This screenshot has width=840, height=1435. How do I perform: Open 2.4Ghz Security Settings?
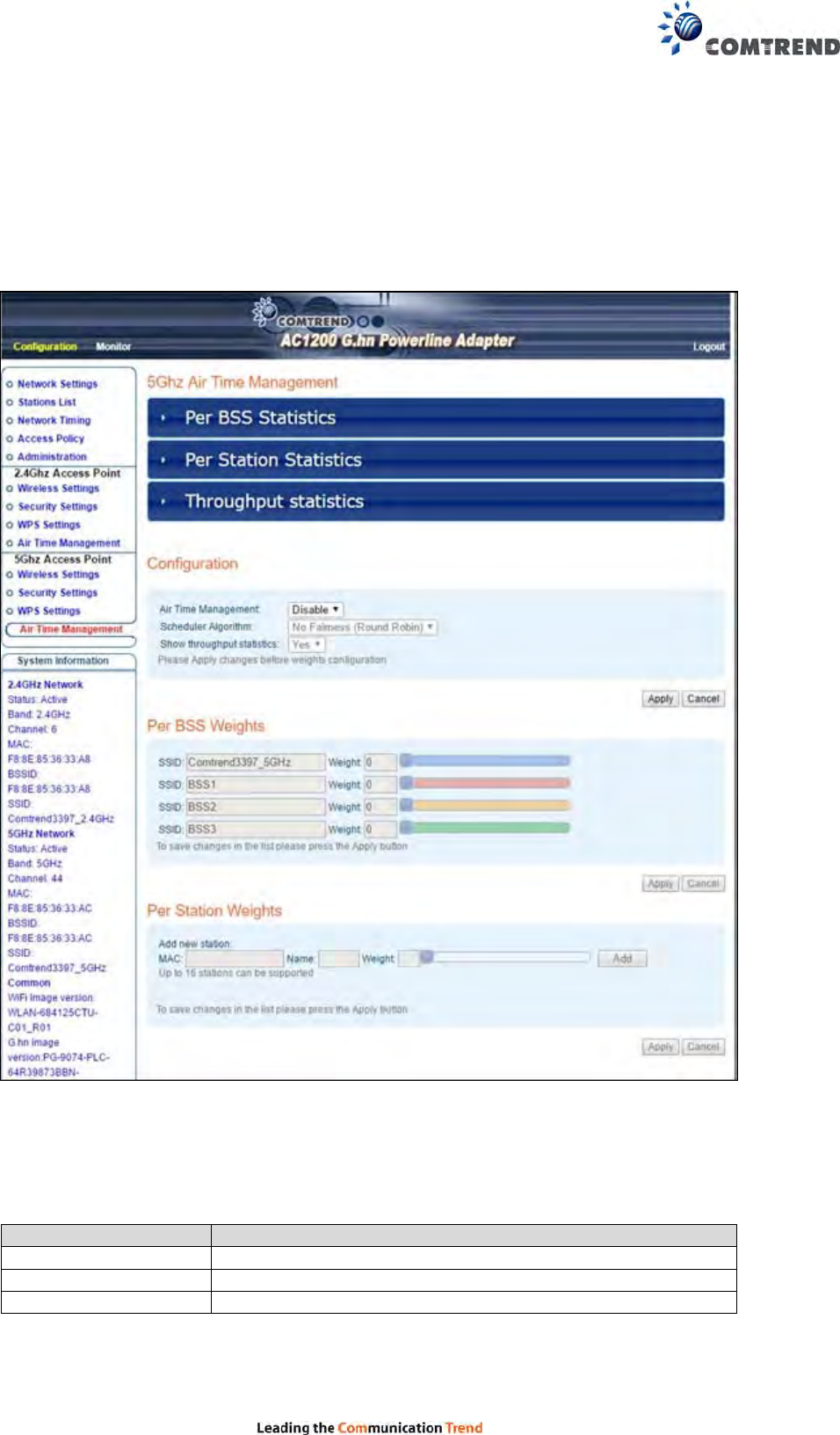pyautogui.click(x=57, y=507)
